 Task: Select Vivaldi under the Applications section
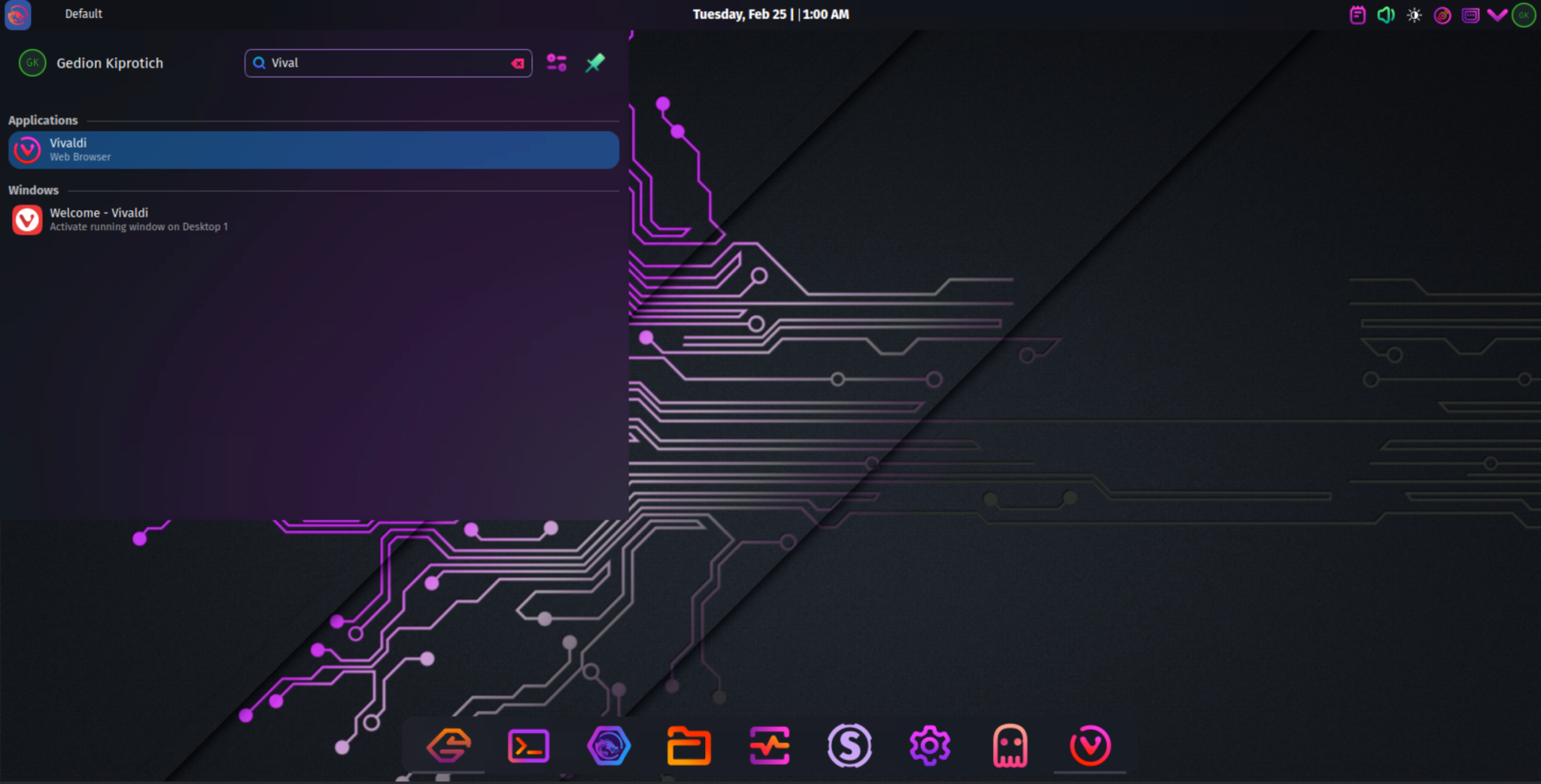313,149
